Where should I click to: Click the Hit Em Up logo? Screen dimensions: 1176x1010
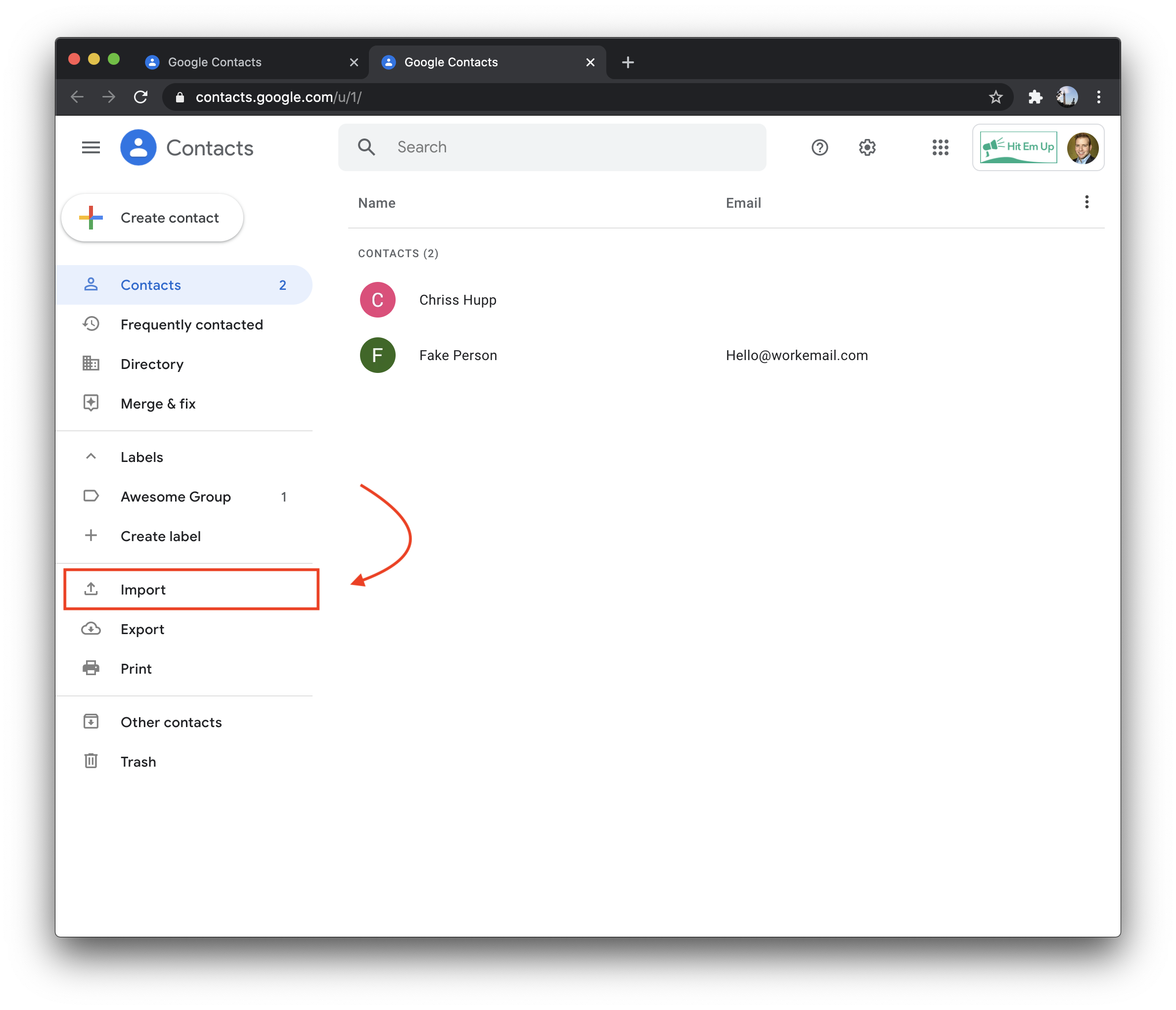1018,147
